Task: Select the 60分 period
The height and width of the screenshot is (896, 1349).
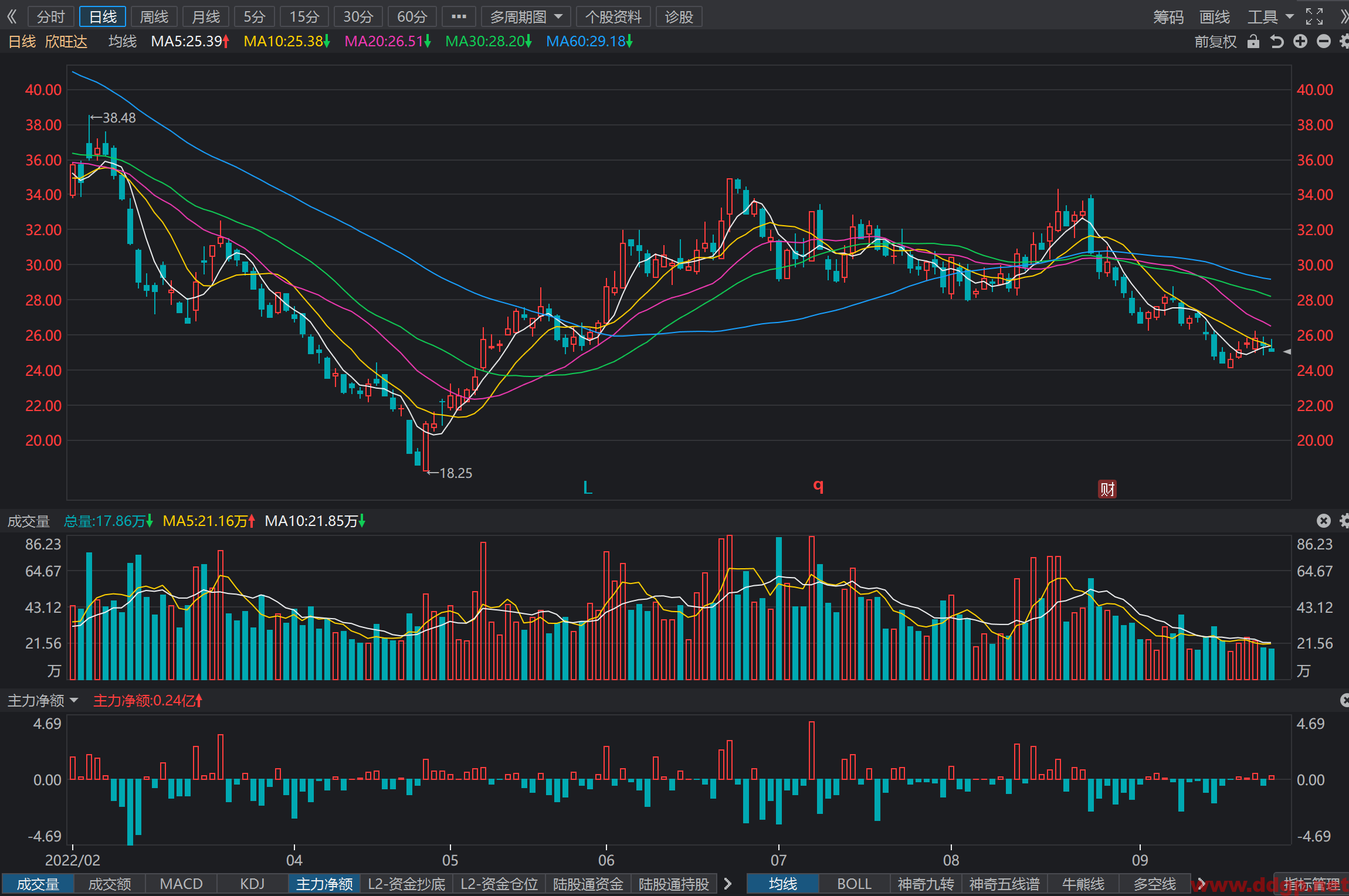Action: (x=412, y=16)
